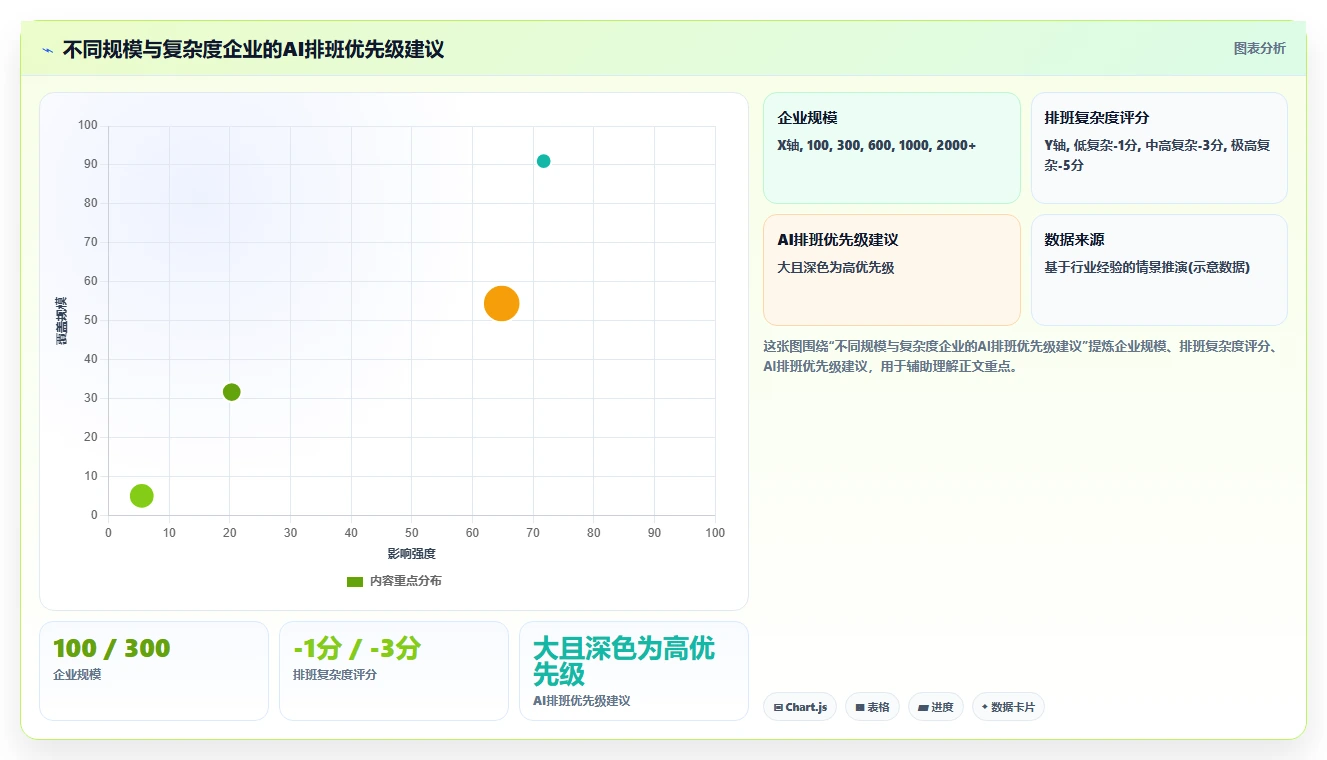Select the light green bubble near origin

(142, 495)
